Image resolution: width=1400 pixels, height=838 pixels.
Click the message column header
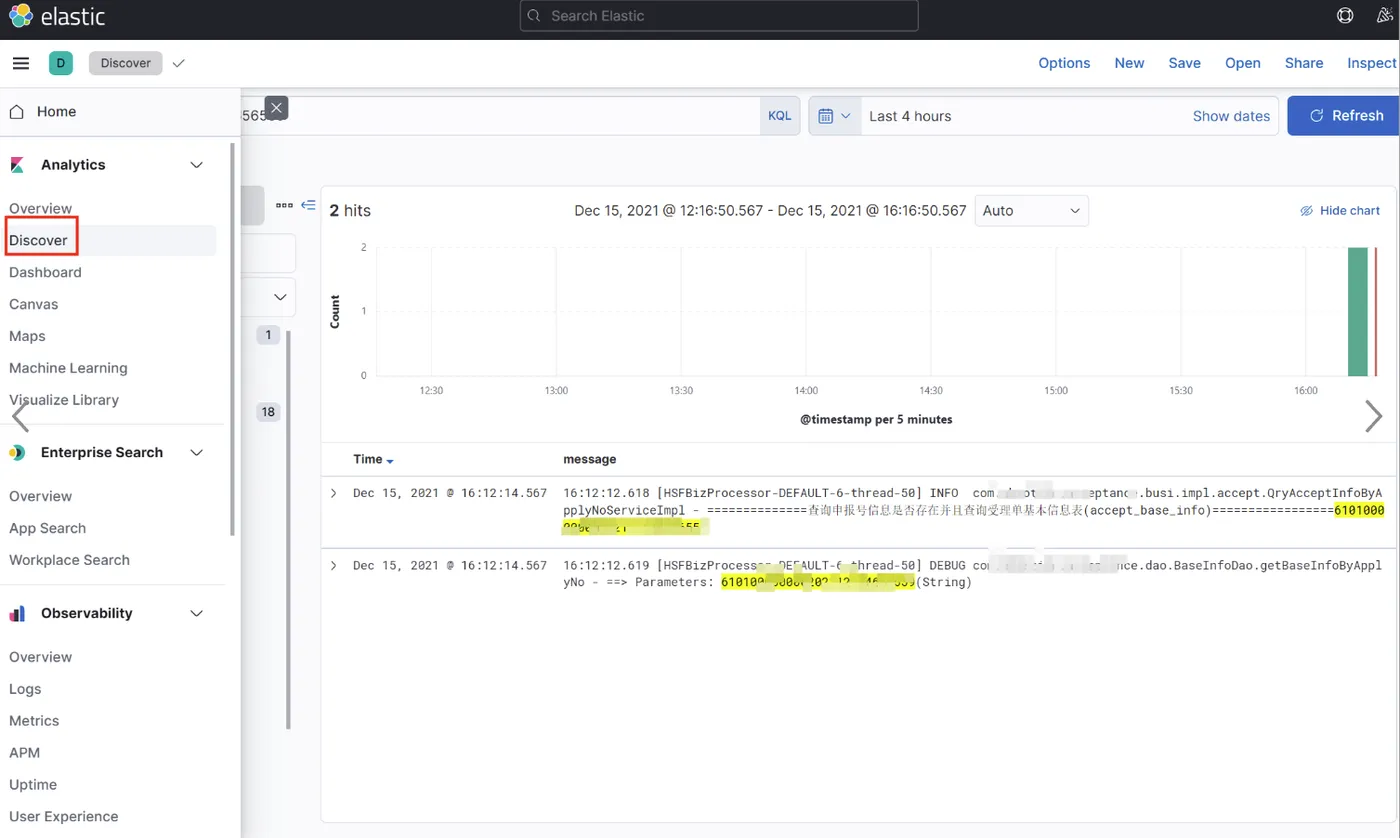pyautogui.click(x=589, y=459)
